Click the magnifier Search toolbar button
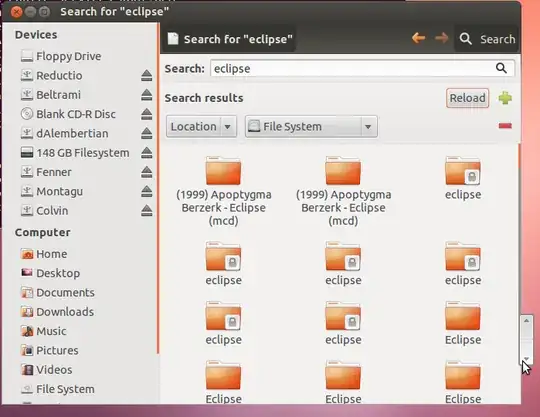The image size is (540, 417). pos(487,39)
